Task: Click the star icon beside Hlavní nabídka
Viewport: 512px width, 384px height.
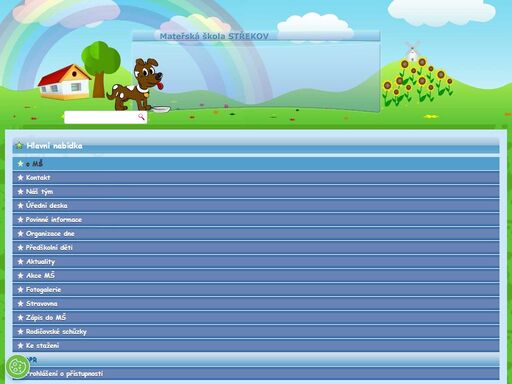Action: 19,146
